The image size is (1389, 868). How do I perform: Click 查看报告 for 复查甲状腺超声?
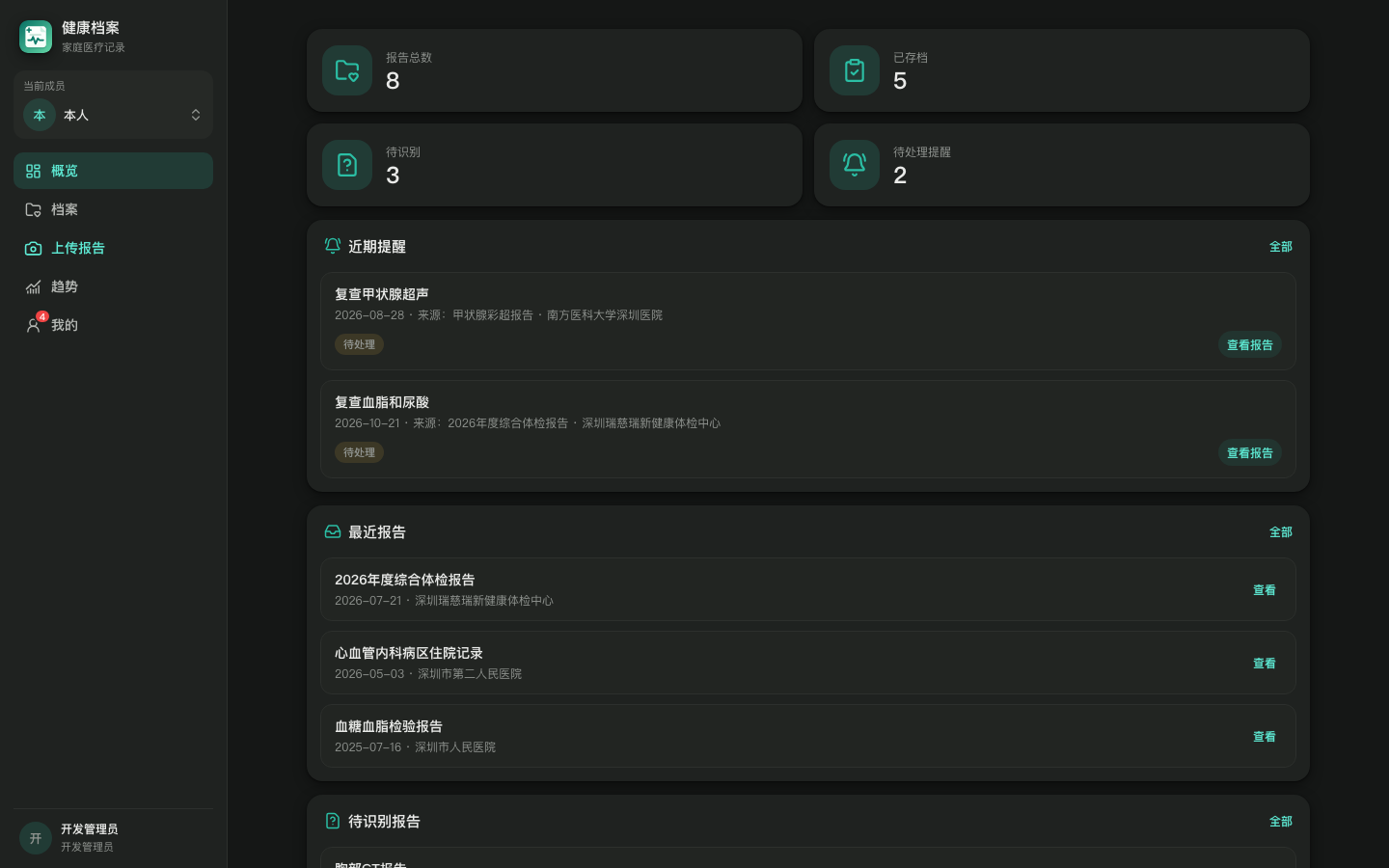(x=1250, y=344)
